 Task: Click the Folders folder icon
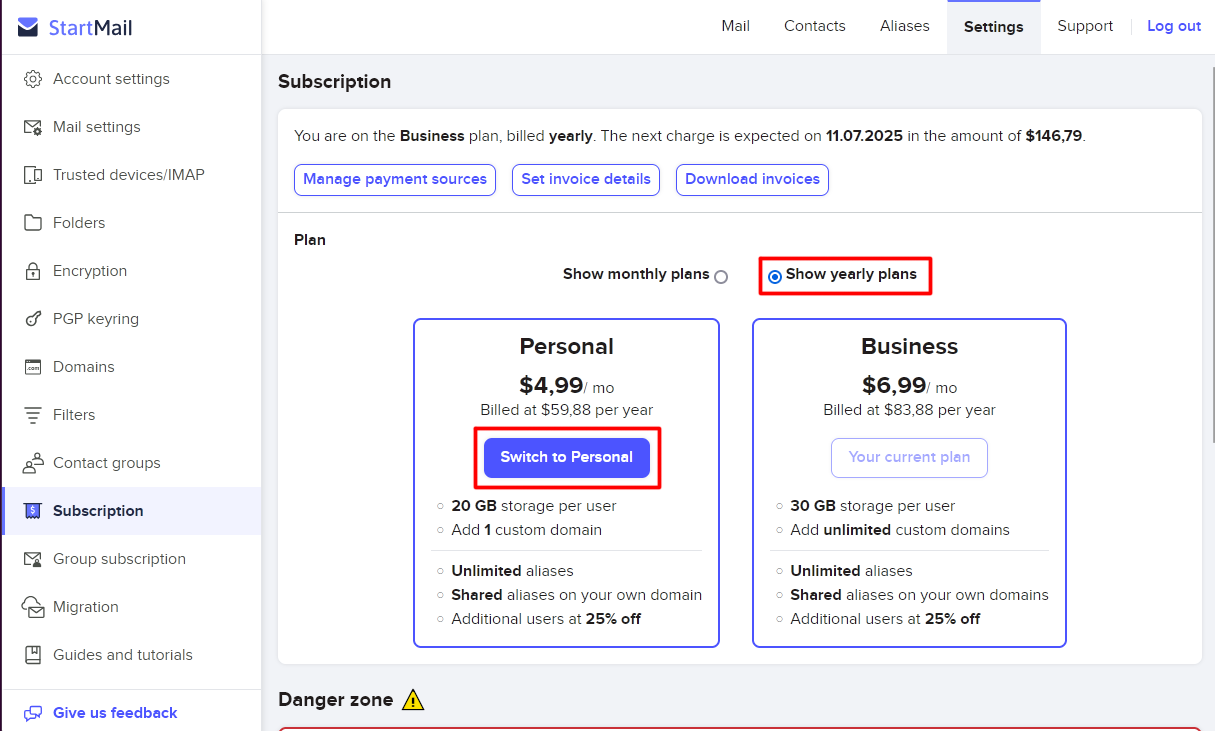(x=33, y=223)
